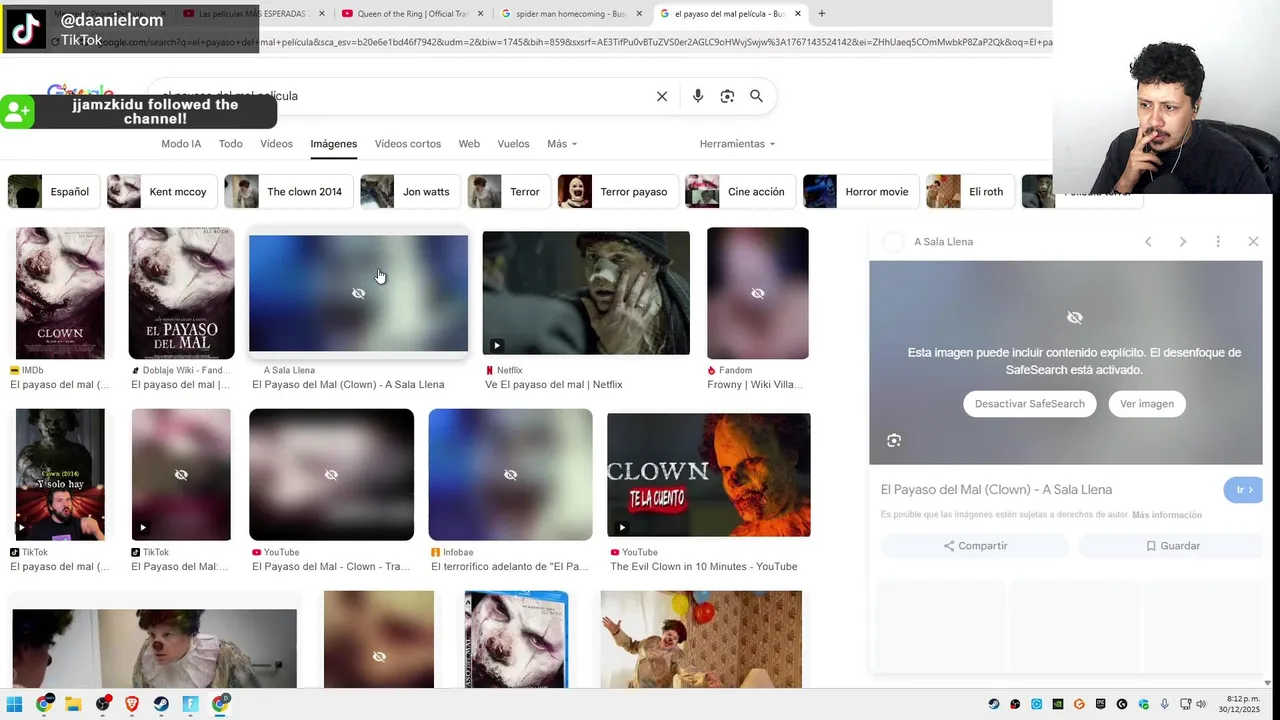This screenshot has height=720, width=1280.
Task: Reveal blurred Infobae thumbnail
Action: pos(510,475)
